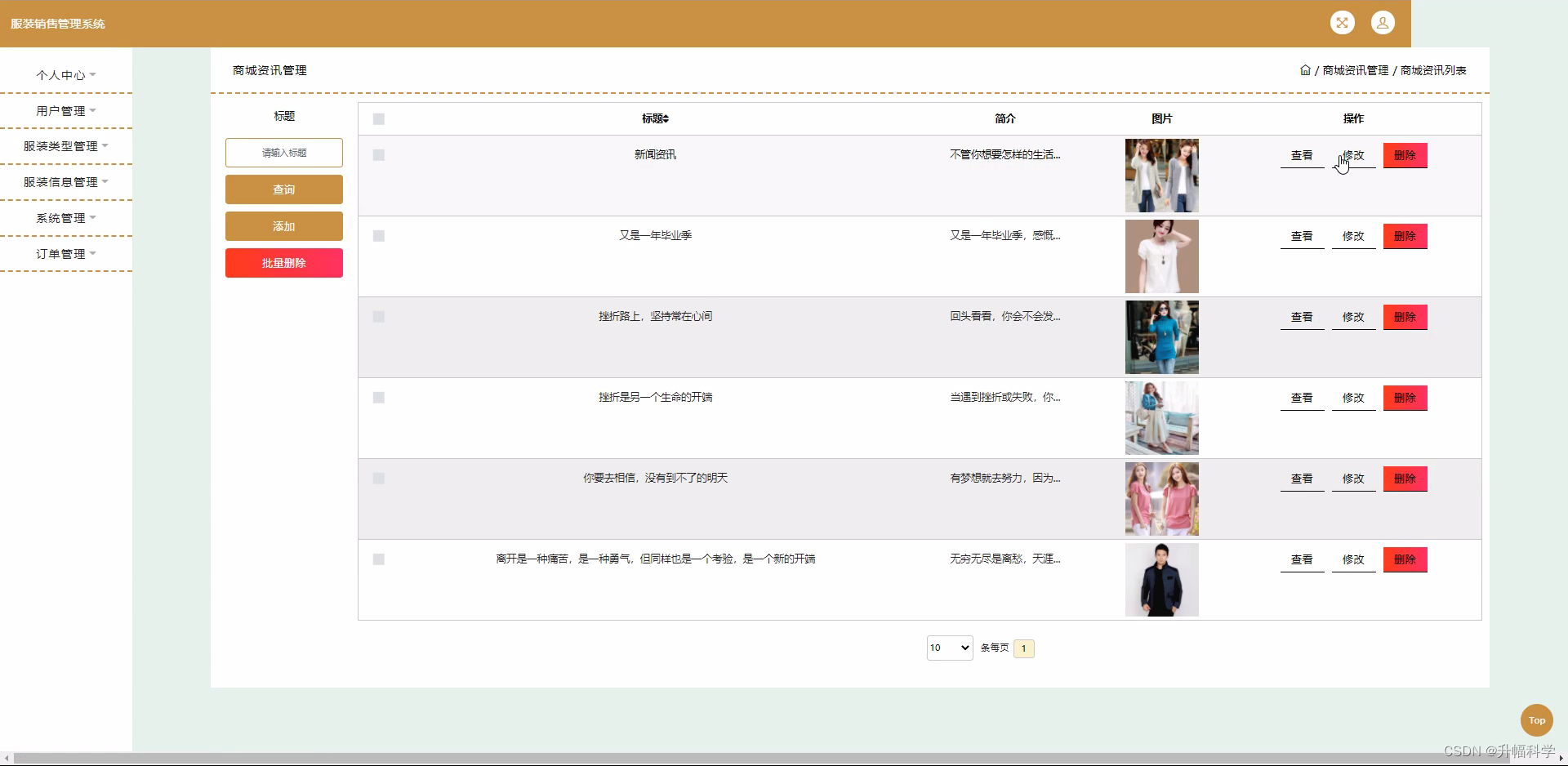1568x766 pixels.
Task: Expand 订单管理 in the sidebar
Action: (x=65, y=254)
